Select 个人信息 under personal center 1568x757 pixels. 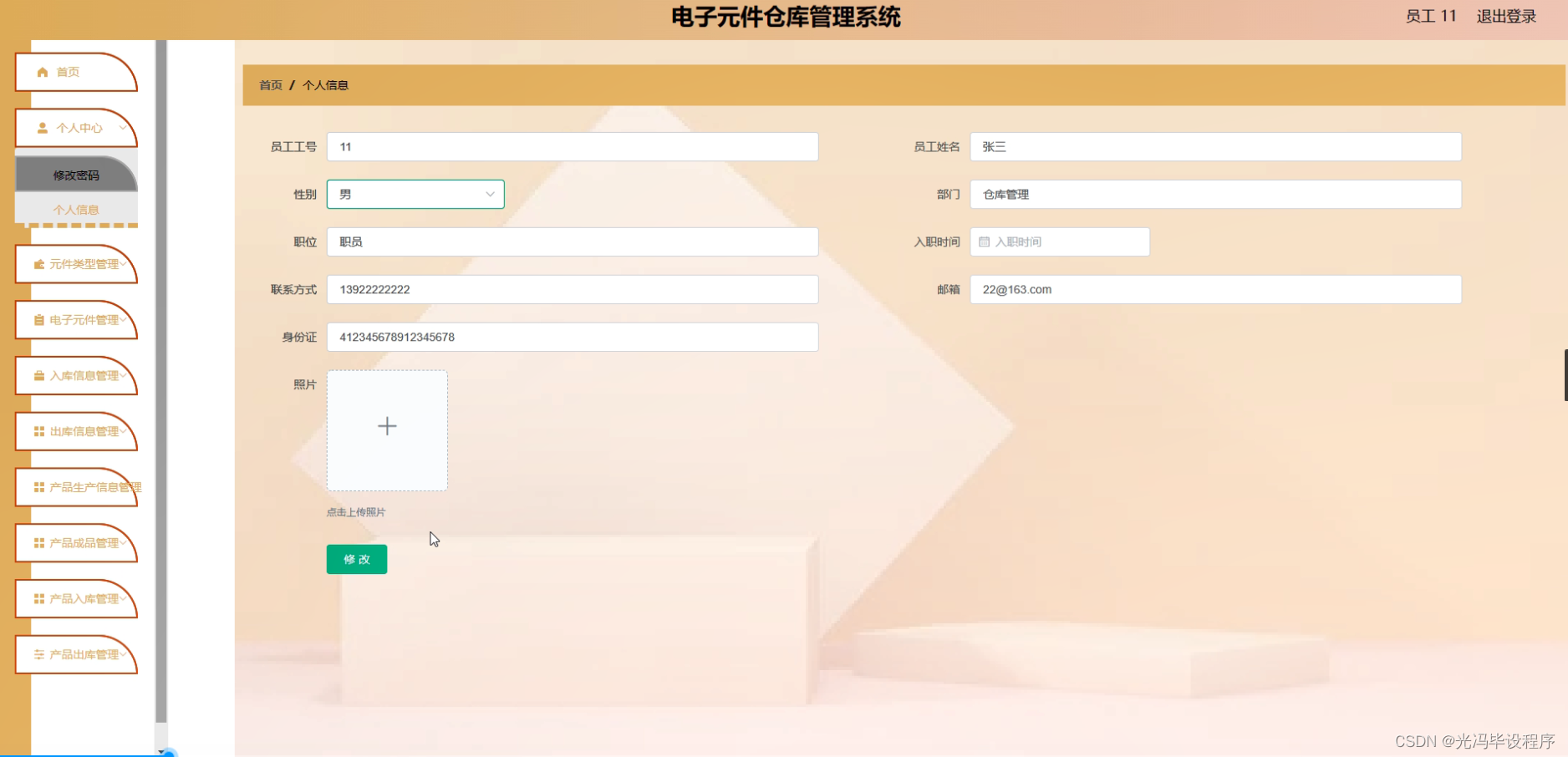[75, 209]
